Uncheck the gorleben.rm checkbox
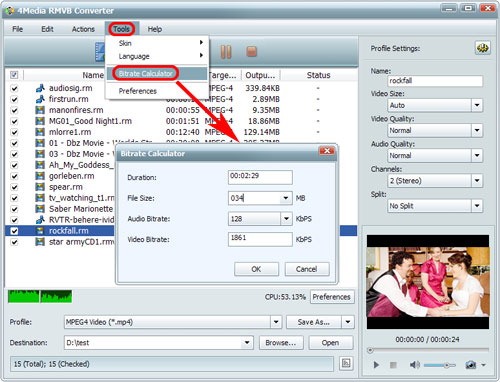 [x=14, y=176]
